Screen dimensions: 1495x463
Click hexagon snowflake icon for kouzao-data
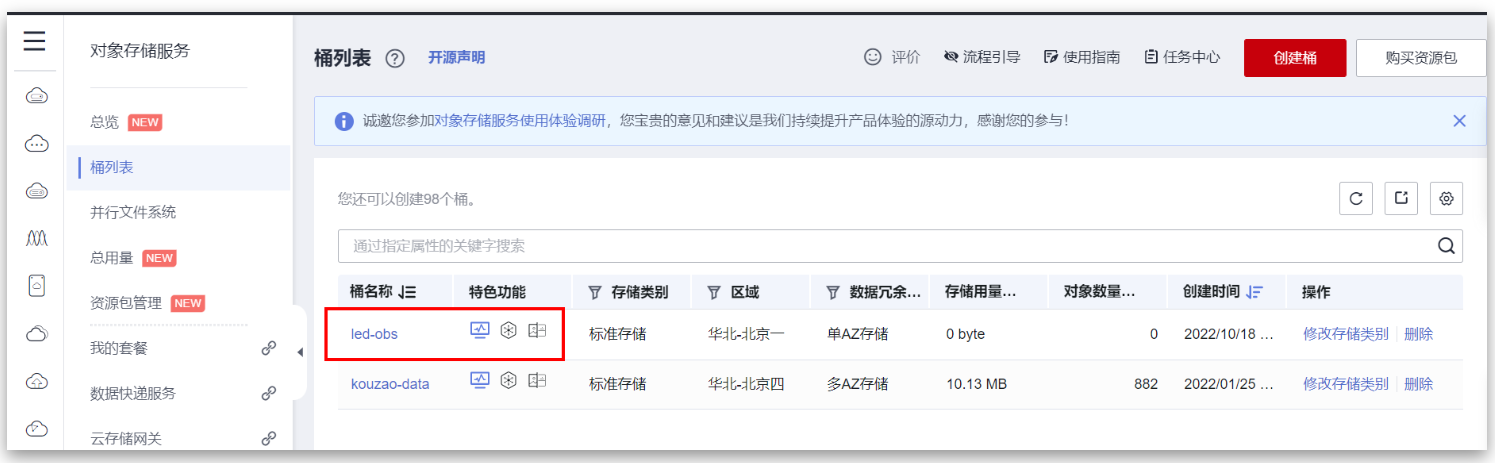pyautogui.click(x=508, y=380)
